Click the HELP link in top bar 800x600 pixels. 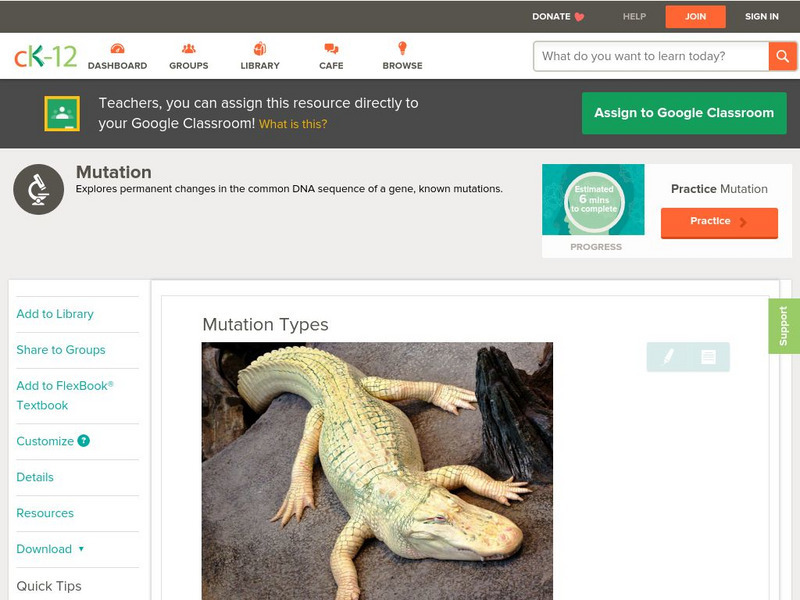[634, 17]
